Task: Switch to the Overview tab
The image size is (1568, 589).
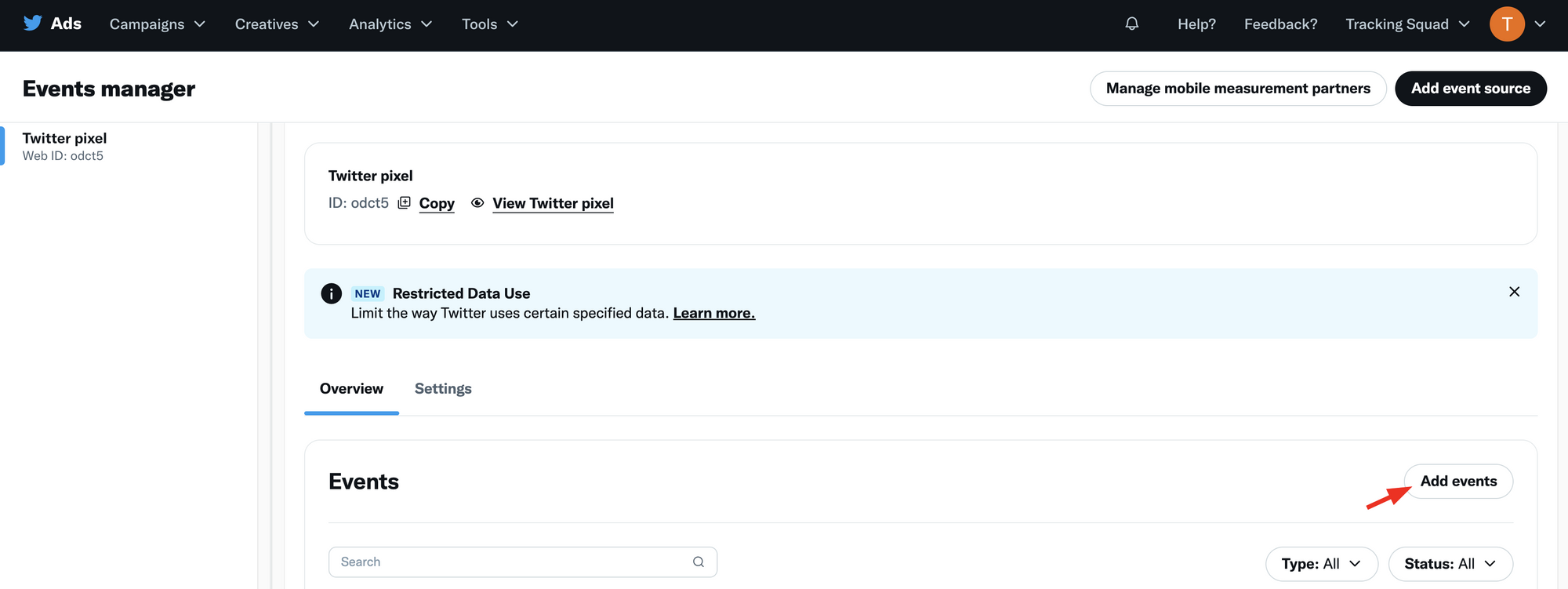Action: 351,389
